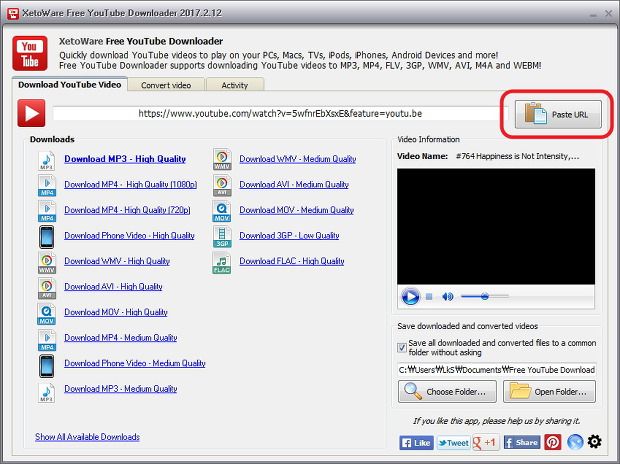Stop the video preview playback

(x=429, y=296)
